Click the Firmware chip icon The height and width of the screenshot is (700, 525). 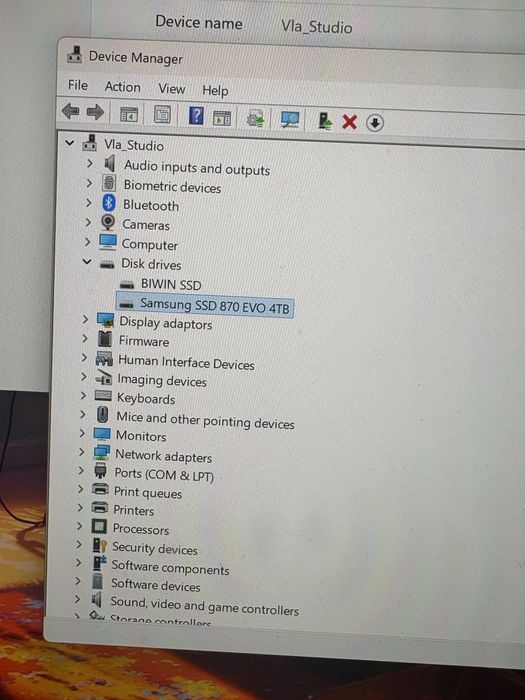point(104,339)
